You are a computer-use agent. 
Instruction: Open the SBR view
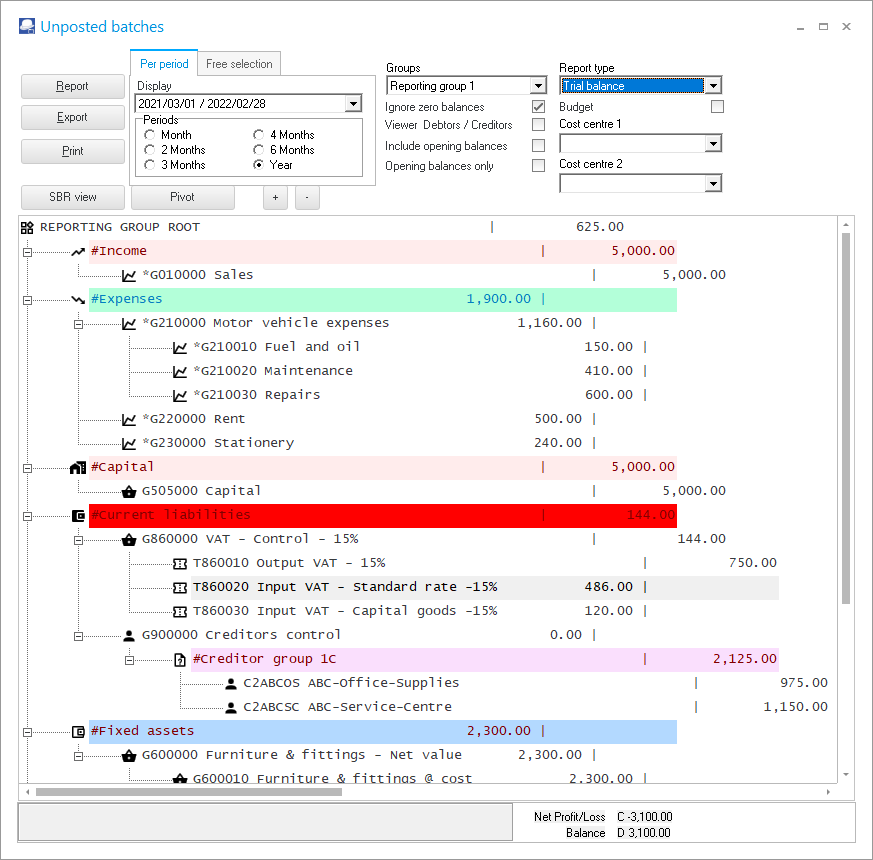[72, 197]
